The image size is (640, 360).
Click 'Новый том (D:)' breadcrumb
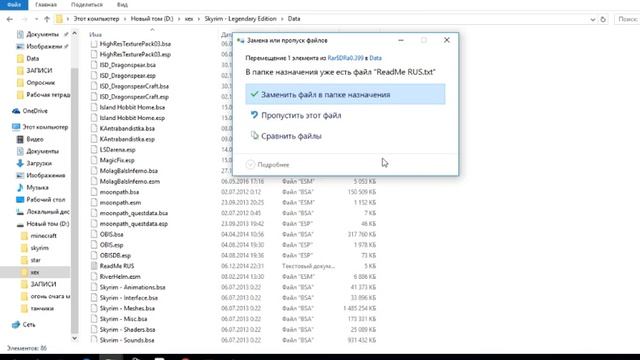click(152, 19)
